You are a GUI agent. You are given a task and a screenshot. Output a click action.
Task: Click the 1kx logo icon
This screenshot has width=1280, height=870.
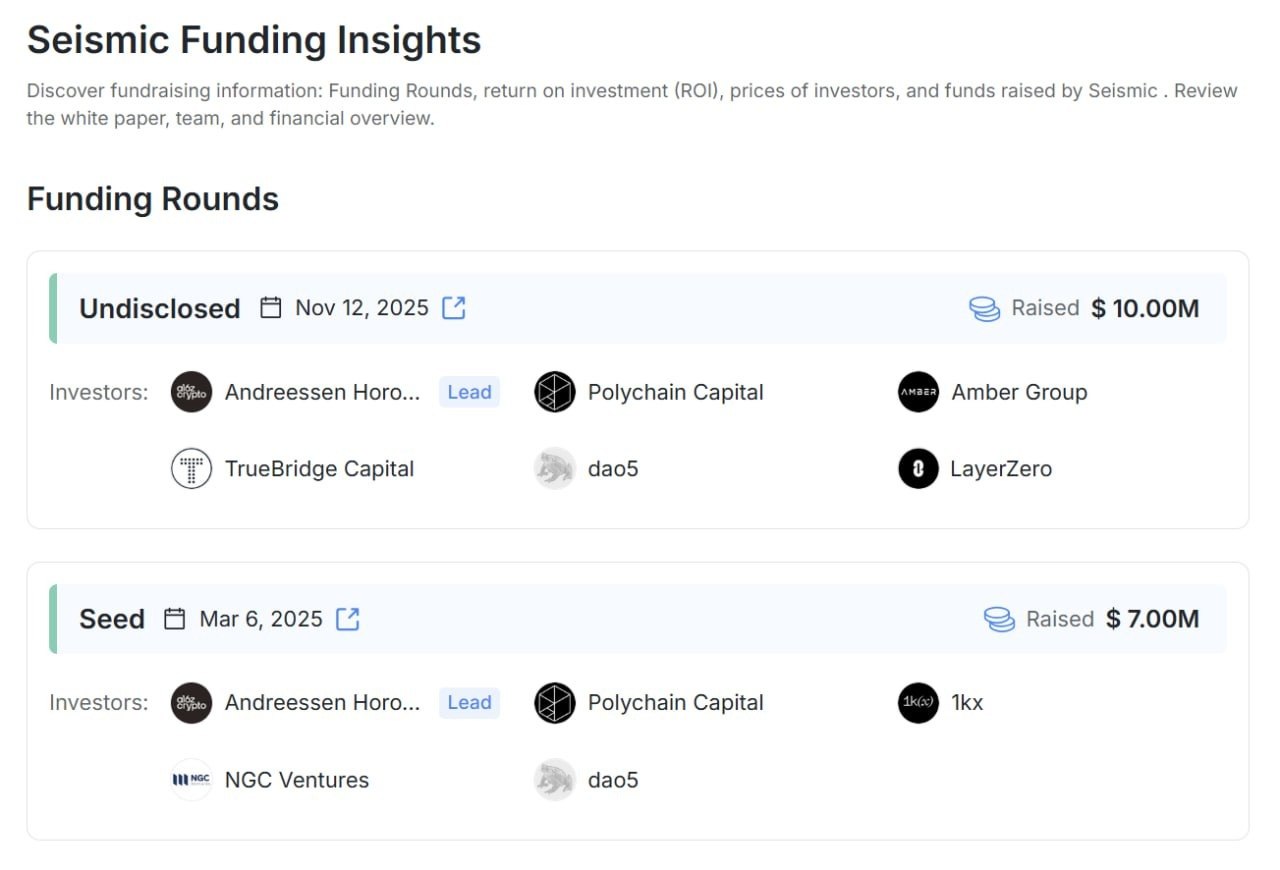point(918,703)
